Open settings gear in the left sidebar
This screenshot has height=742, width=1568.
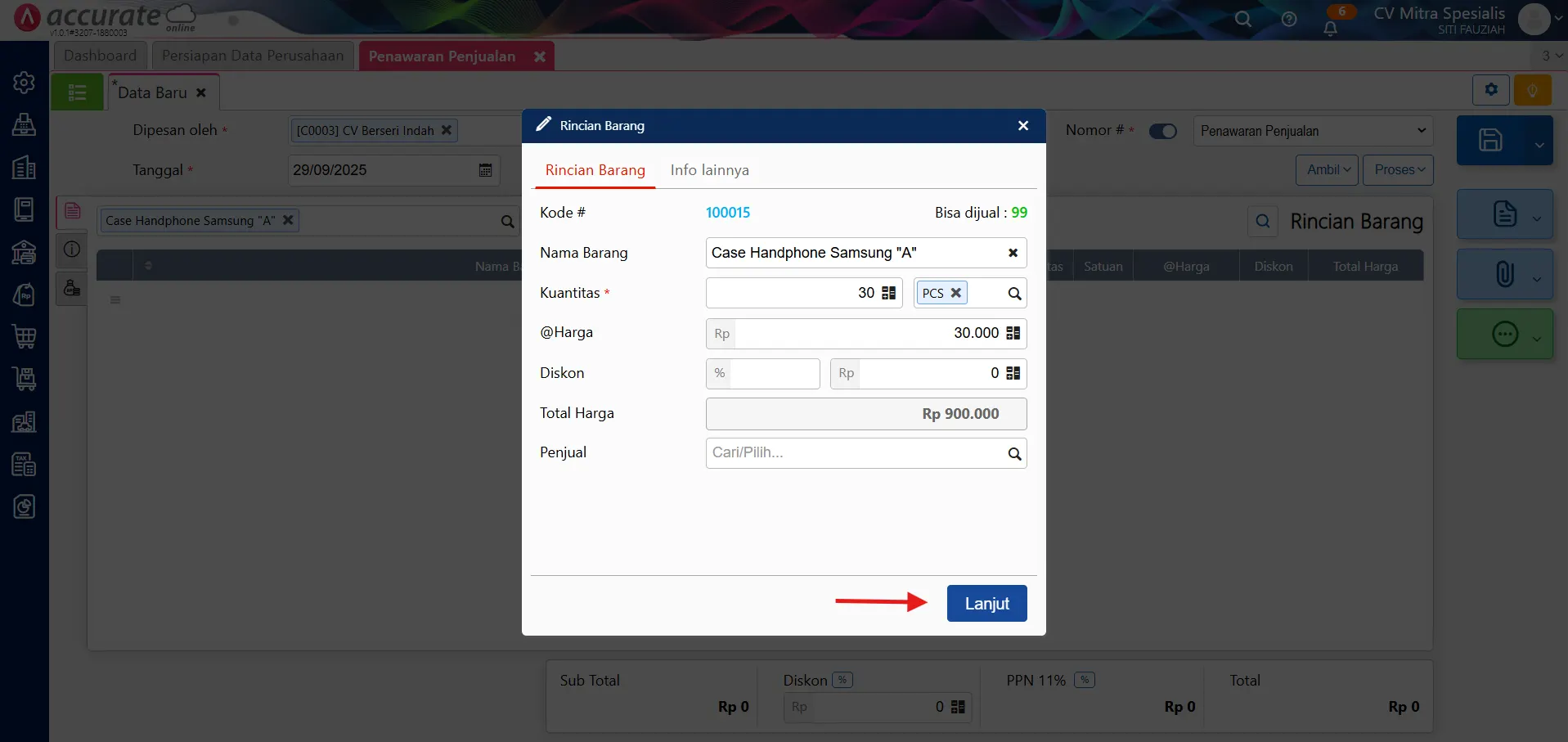click(24, 83)
